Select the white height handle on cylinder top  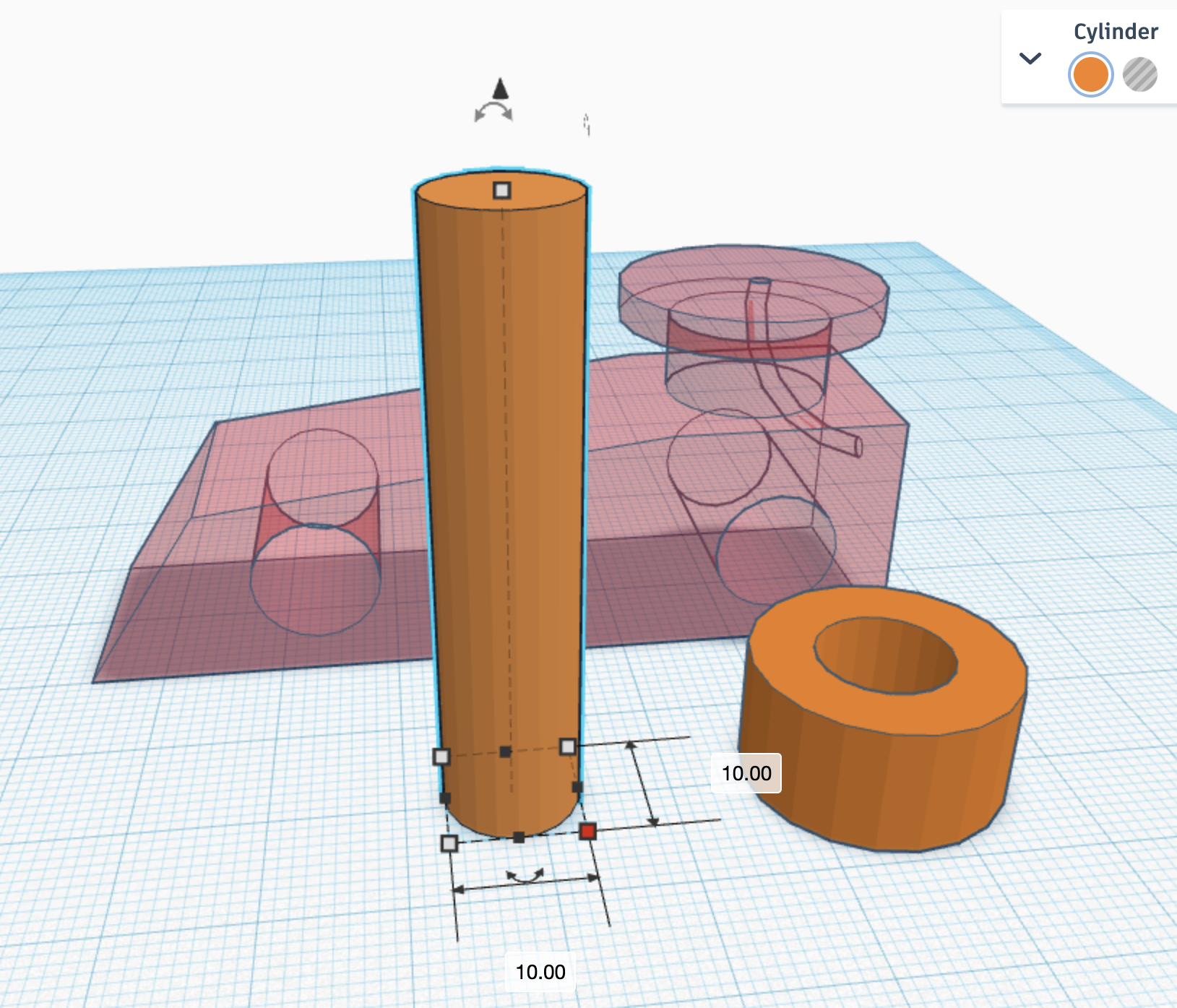[x=502, y=190]
